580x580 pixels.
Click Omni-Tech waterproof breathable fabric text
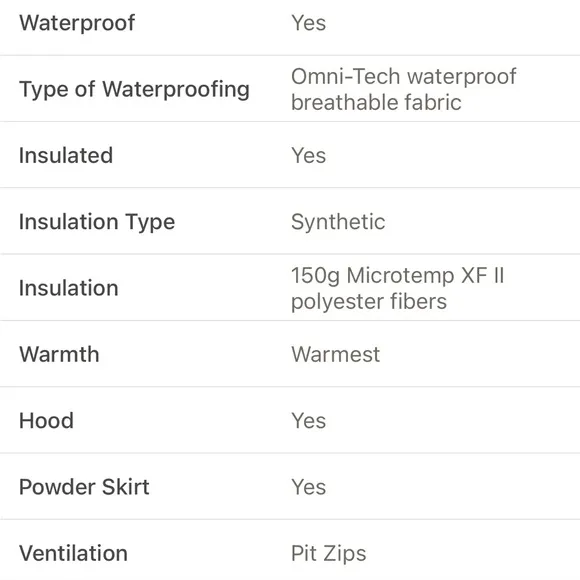(x=404, y=89)
